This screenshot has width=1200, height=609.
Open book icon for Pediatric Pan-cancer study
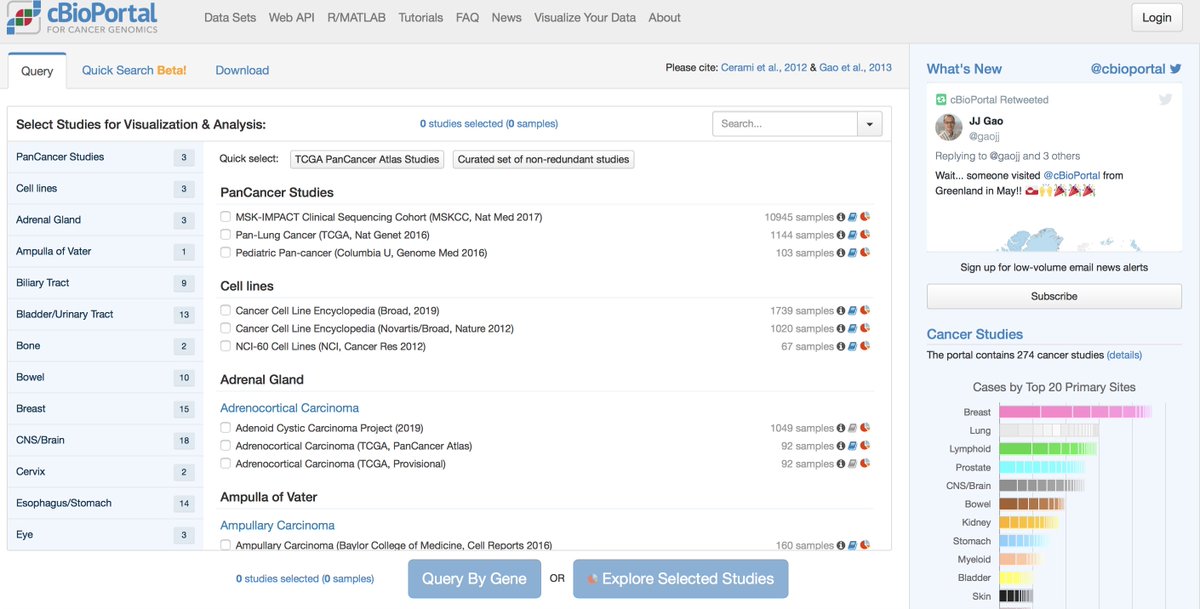click(x=853, y=253)
